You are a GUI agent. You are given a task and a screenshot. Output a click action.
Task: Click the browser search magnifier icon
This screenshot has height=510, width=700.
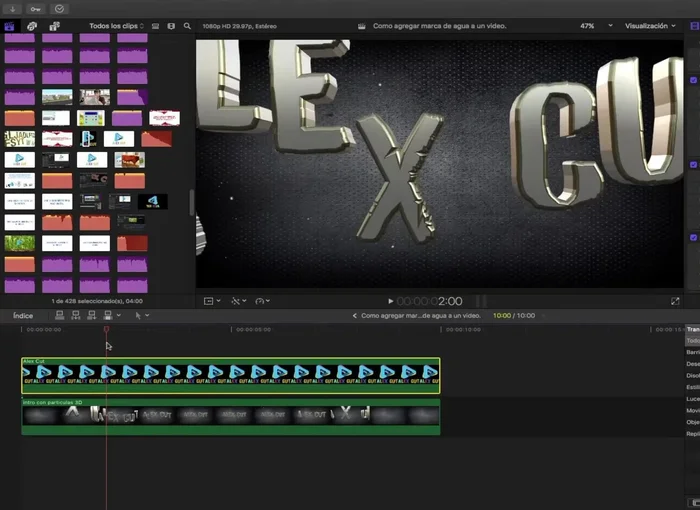pyautogui.click(x=187, y=25)
